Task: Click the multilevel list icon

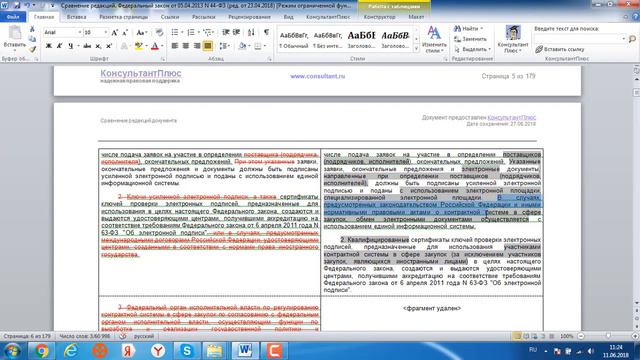Action: 207,32
